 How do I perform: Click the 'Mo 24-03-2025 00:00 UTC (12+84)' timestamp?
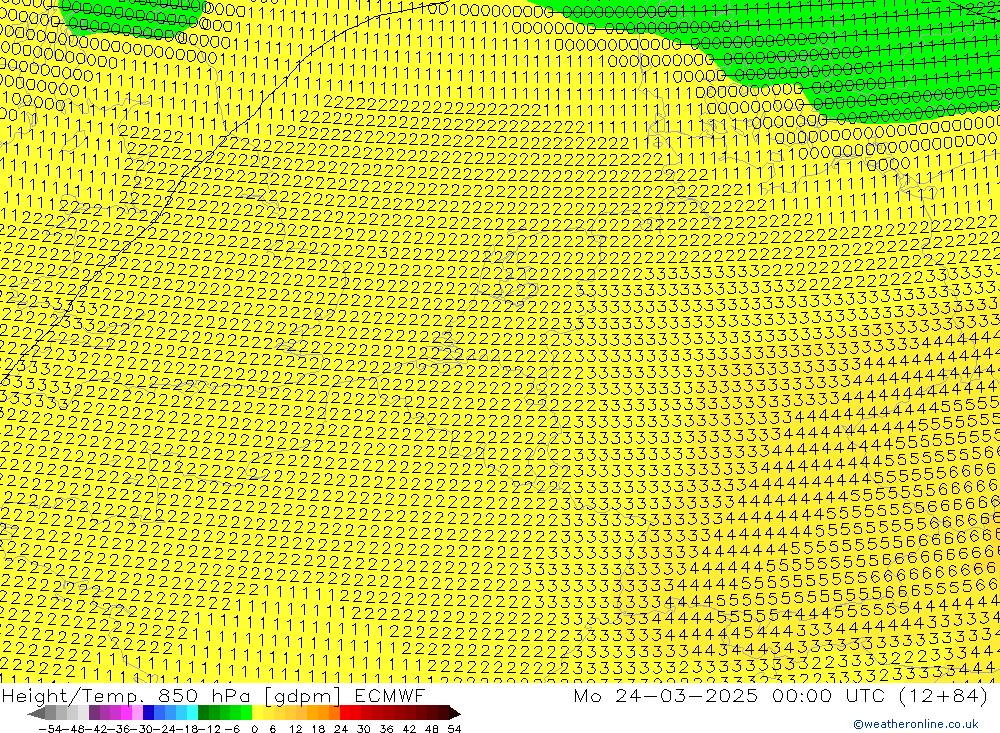781,696
